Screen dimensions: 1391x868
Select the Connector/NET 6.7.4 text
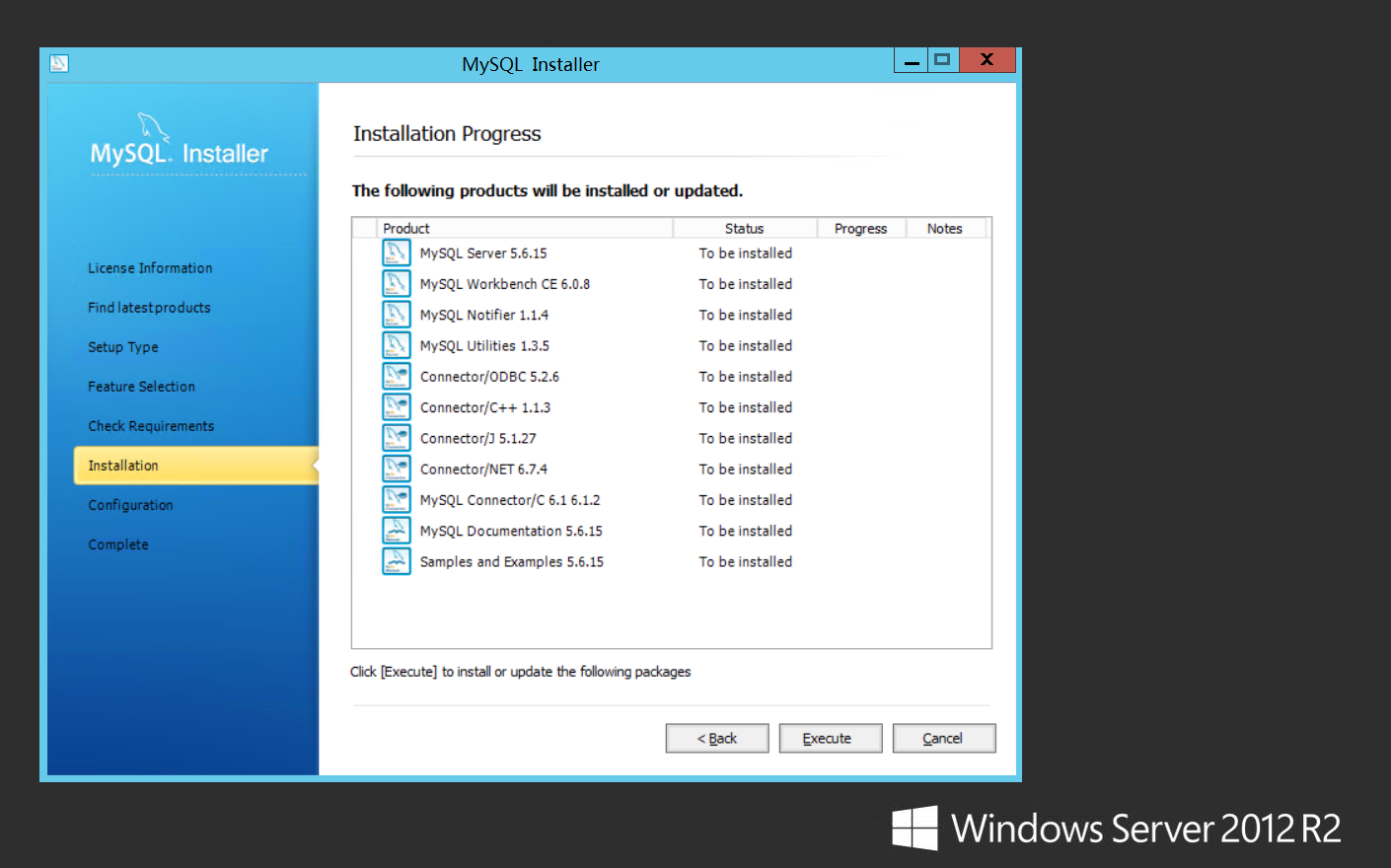point(483,470)
